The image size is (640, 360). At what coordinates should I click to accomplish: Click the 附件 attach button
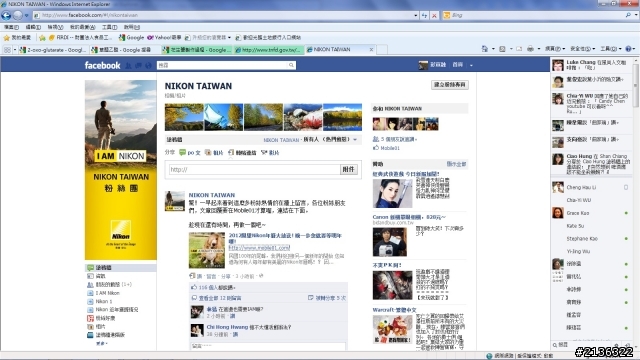point(349,169)
